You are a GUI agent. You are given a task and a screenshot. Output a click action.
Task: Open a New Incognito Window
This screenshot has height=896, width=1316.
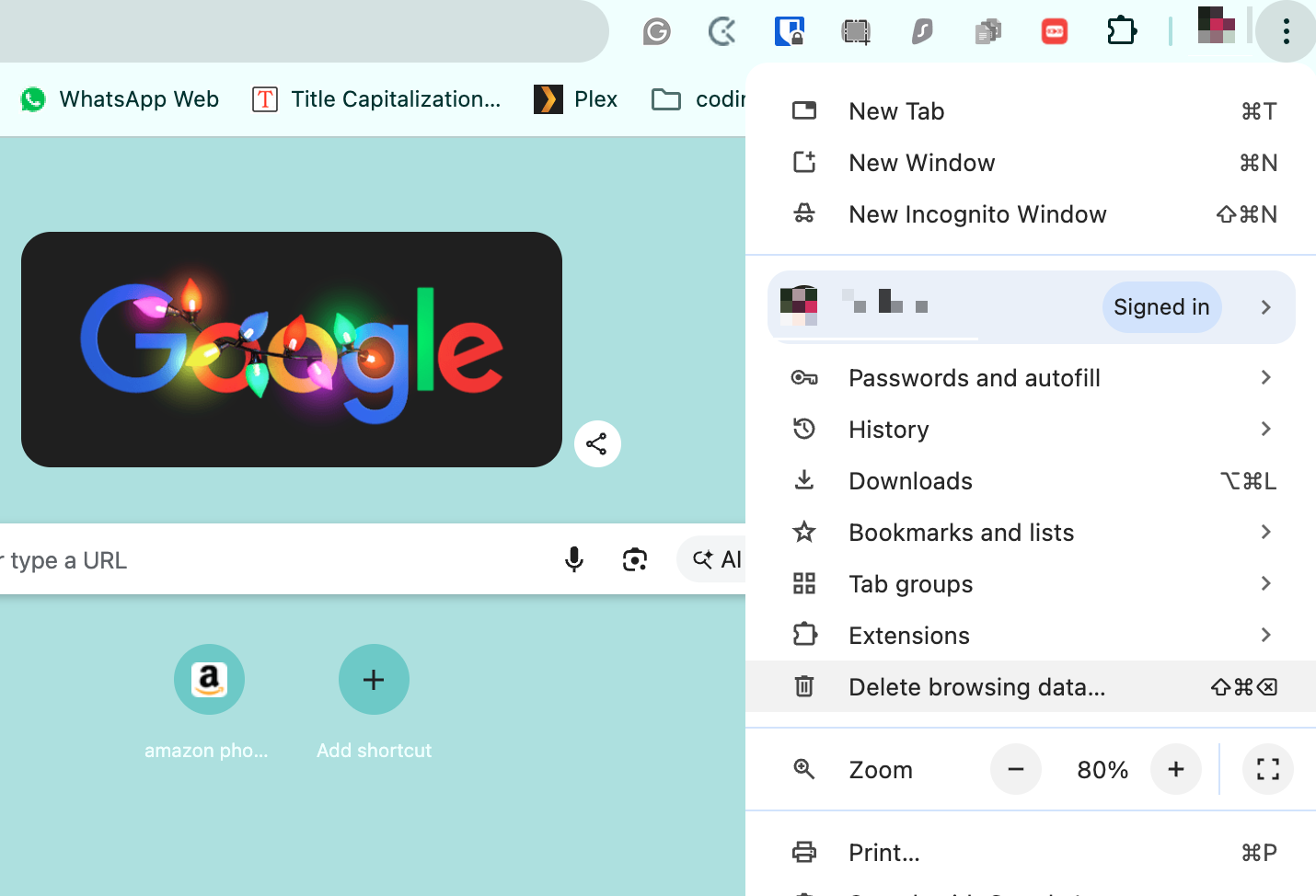[x=977, y=214]
